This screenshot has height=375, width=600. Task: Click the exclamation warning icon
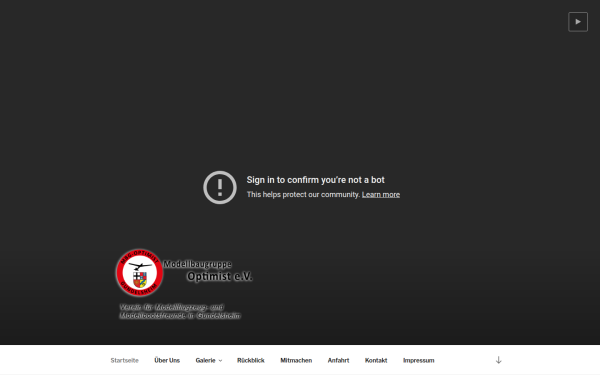click(220, 188)
